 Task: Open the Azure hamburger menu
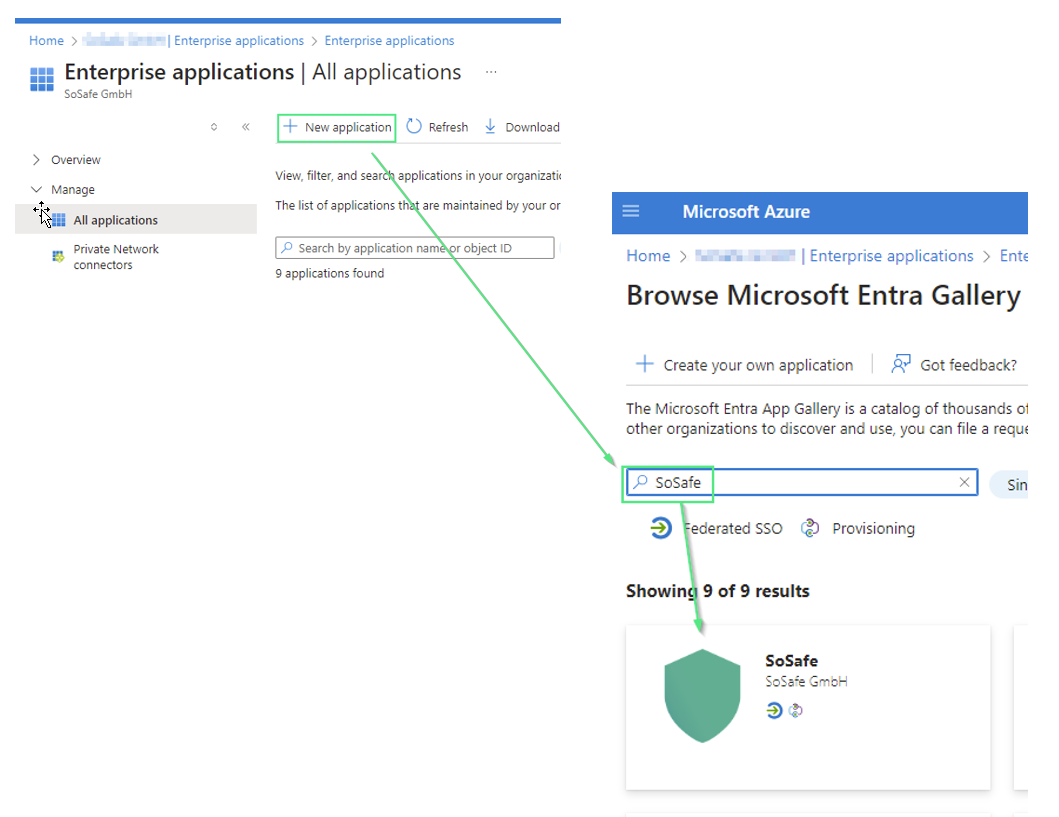coord(630,211)
